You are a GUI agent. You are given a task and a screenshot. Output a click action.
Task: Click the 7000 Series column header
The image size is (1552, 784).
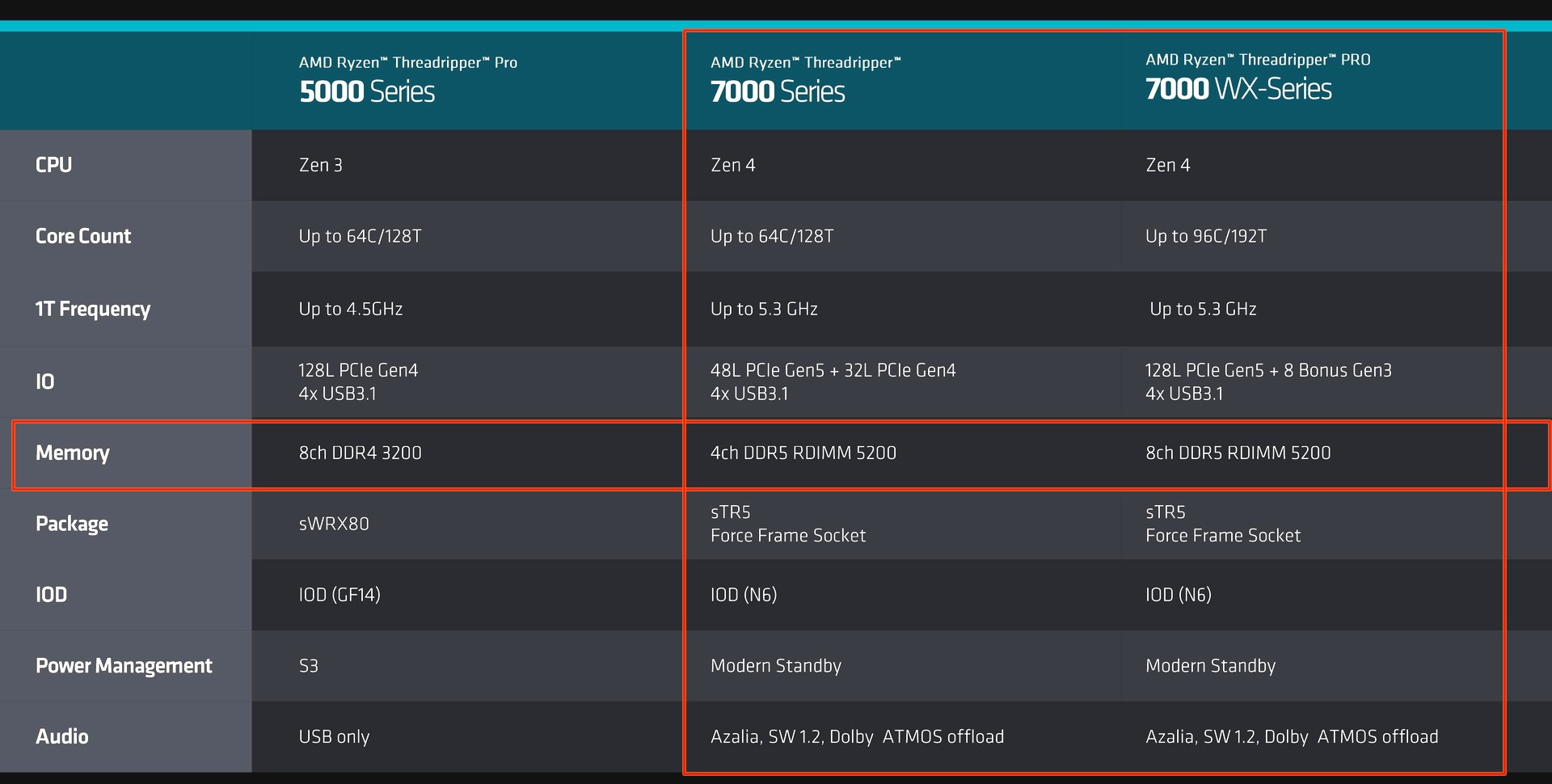[x=805, y=80]
